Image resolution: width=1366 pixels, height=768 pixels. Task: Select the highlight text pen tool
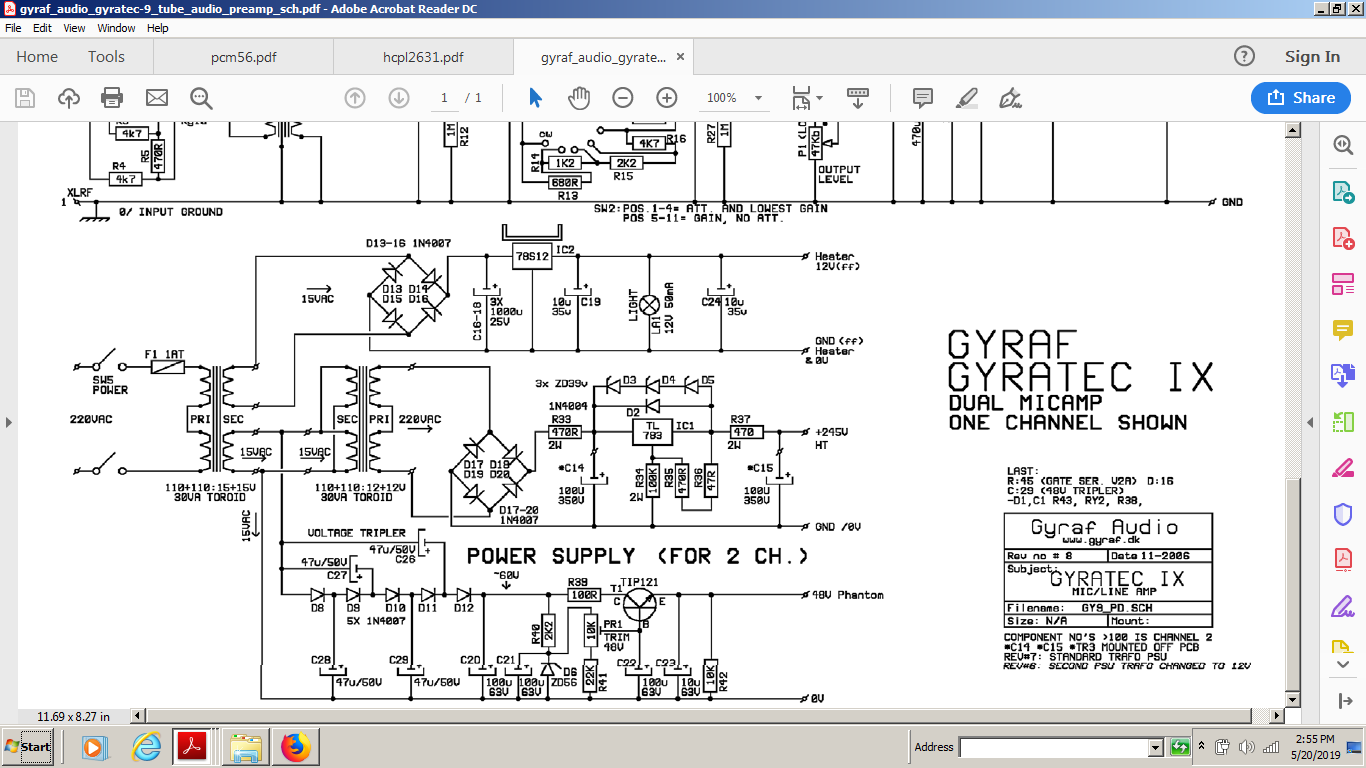click(966, 98)
